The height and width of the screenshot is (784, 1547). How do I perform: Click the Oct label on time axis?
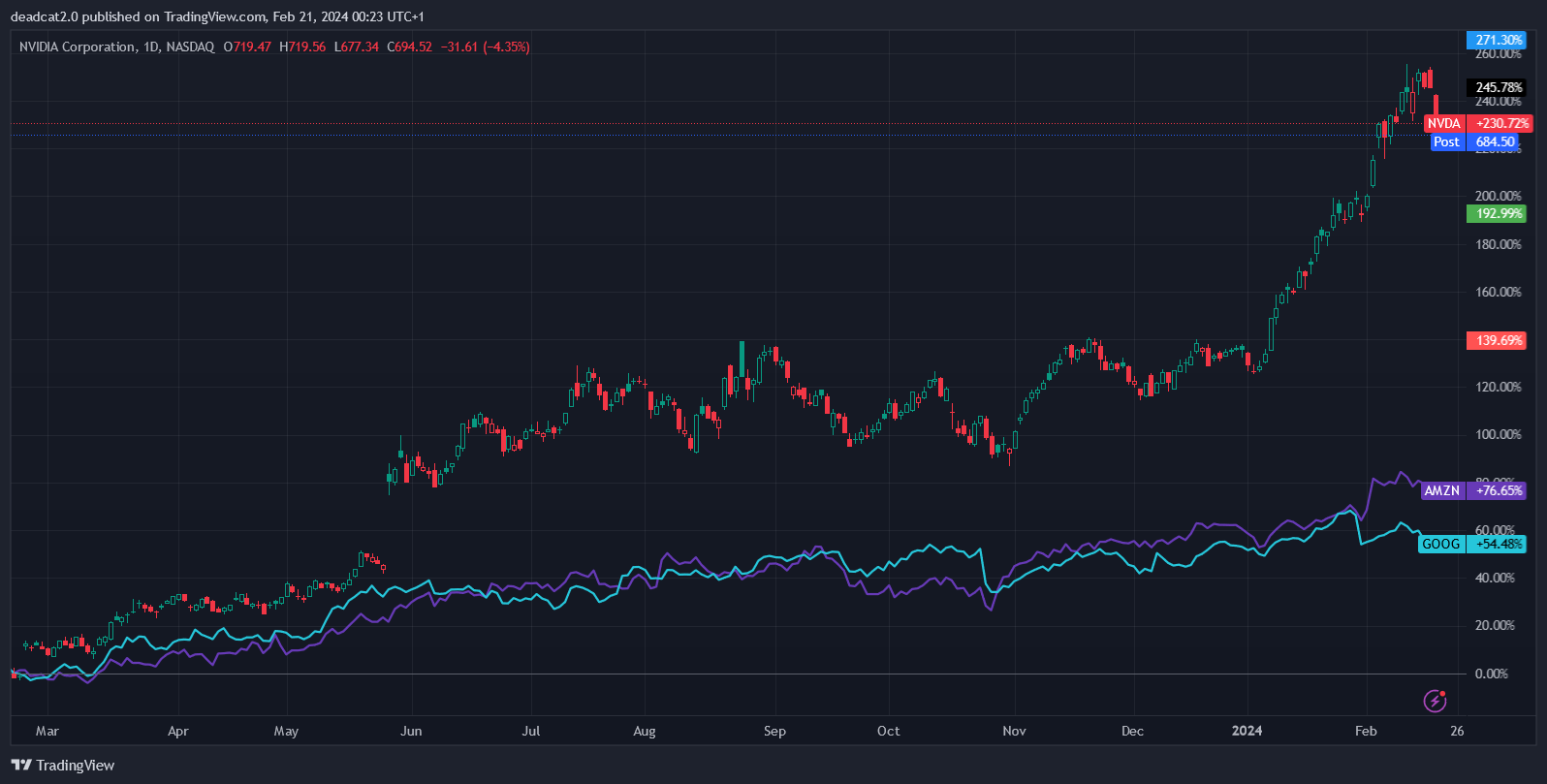tap(888, 731)
